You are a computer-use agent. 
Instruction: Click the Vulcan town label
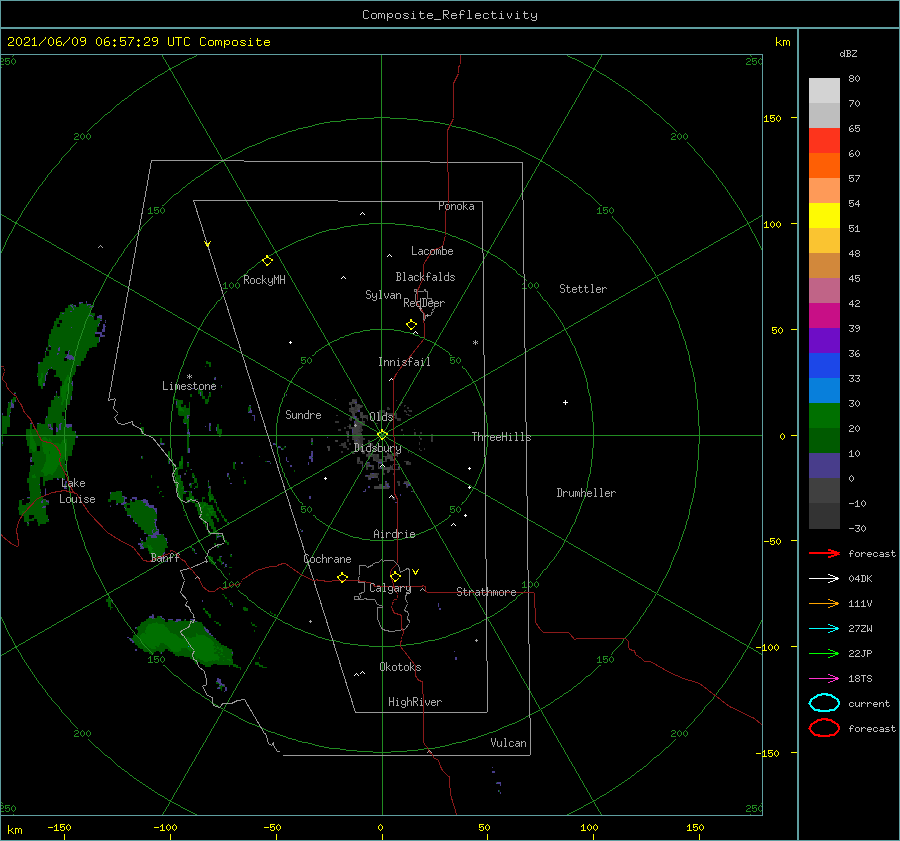coord(509,743)
